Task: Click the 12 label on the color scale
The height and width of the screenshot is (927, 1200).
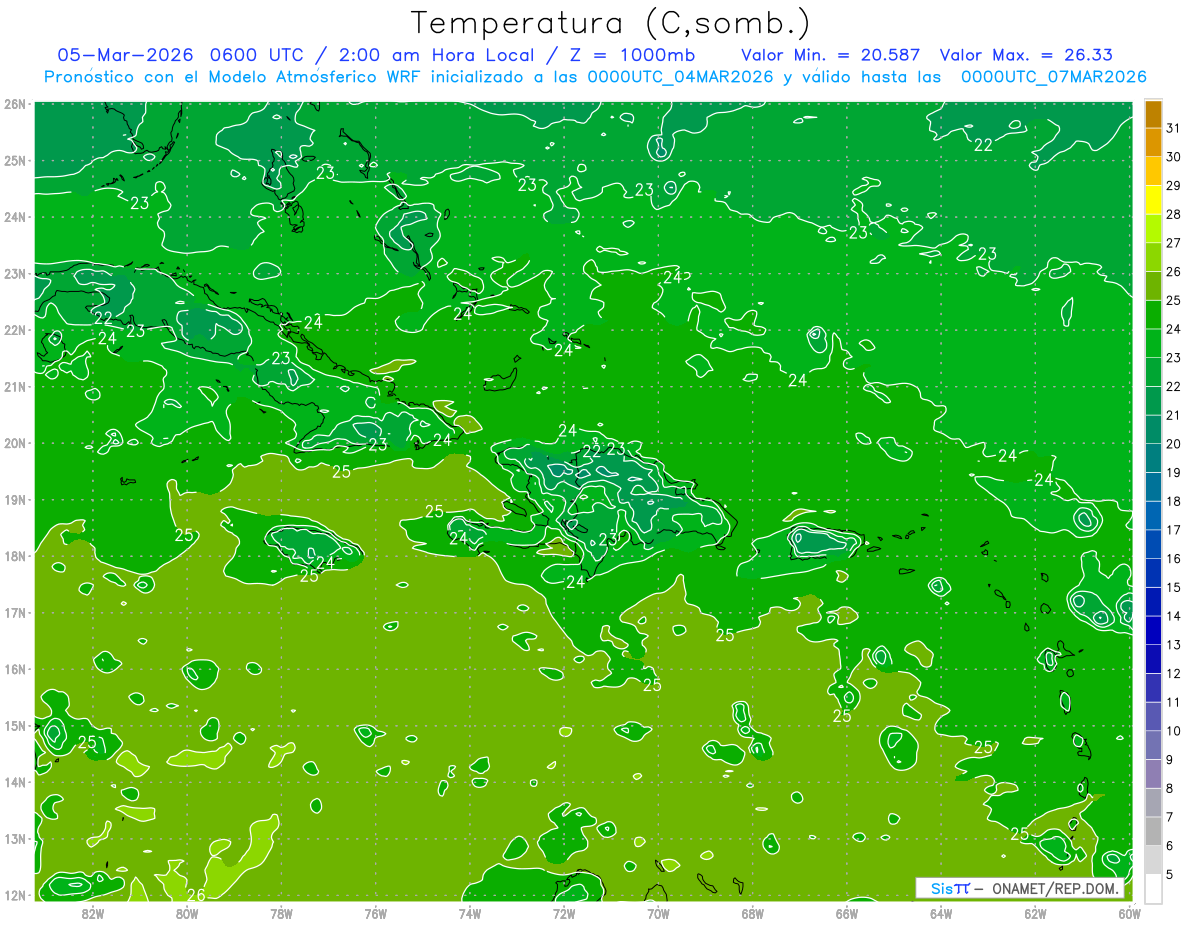Action: (x=1173, y=673)
